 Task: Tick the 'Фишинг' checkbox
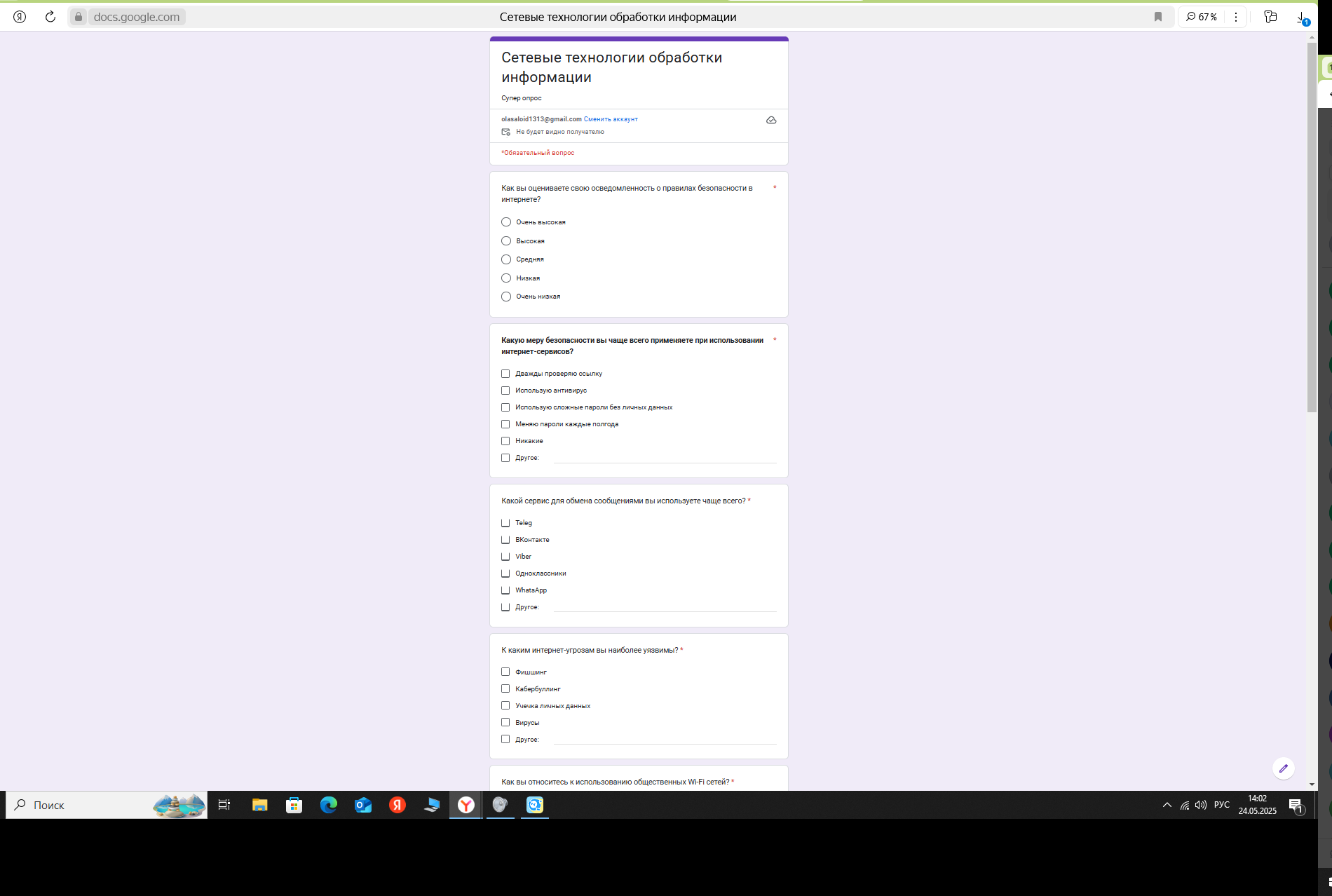click(505, 672)
